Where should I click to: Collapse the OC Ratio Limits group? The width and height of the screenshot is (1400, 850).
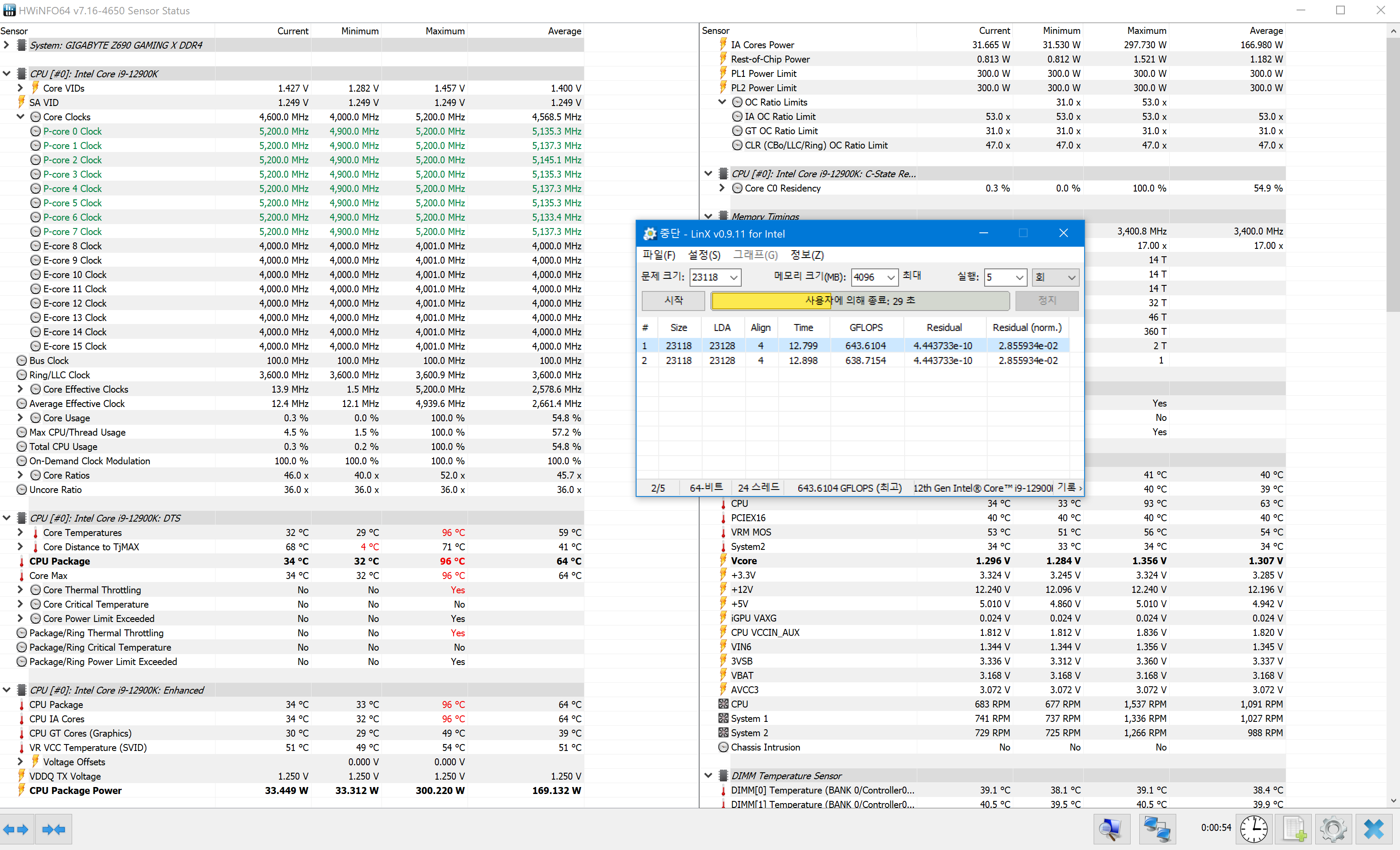[722, 102]
